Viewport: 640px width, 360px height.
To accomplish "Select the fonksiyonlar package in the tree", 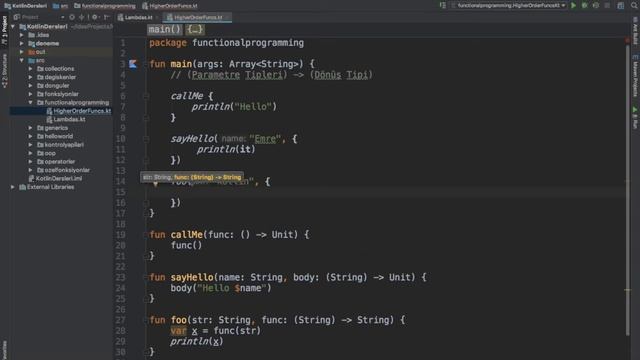I will 58,94.
